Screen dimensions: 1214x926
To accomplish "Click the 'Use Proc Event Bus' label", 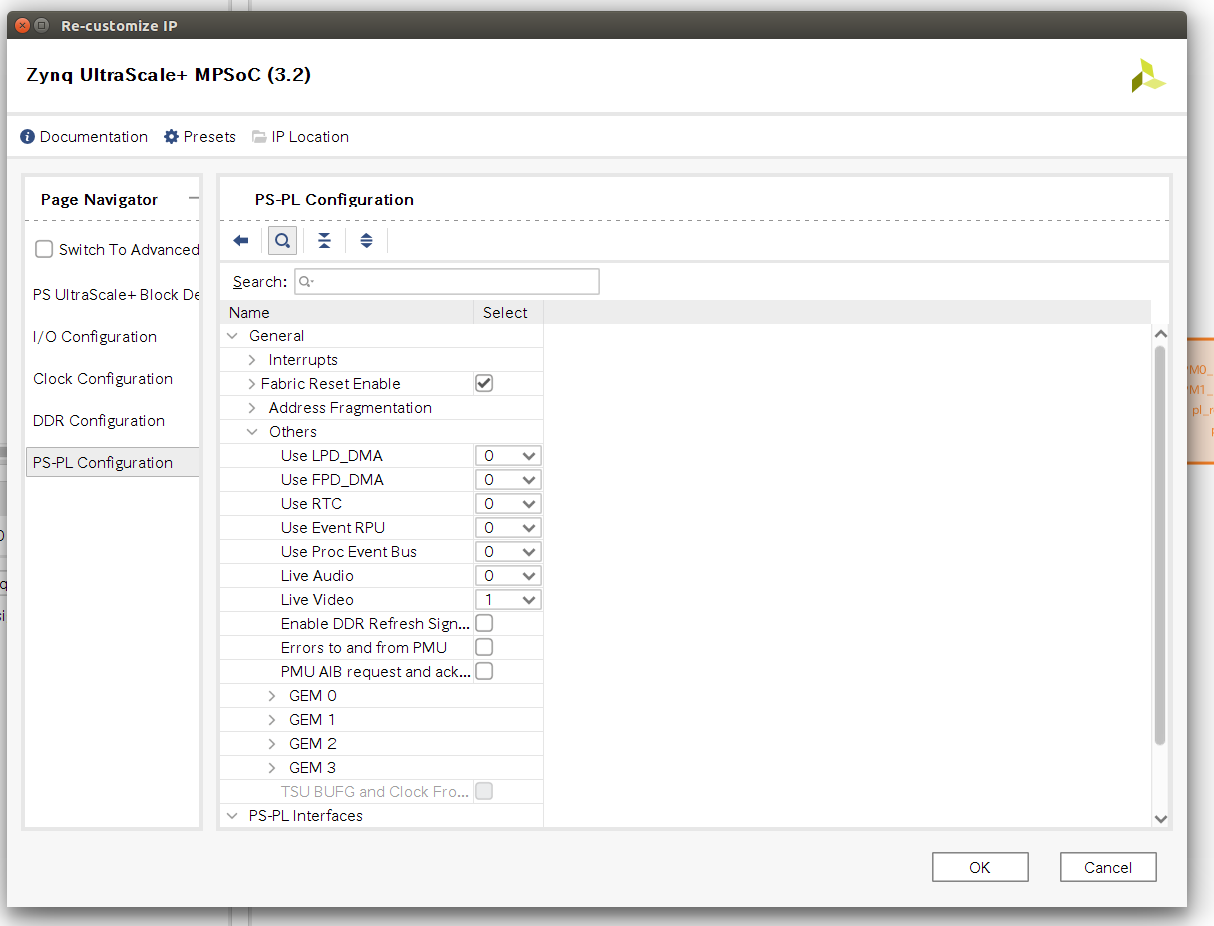I will [349, 552].
